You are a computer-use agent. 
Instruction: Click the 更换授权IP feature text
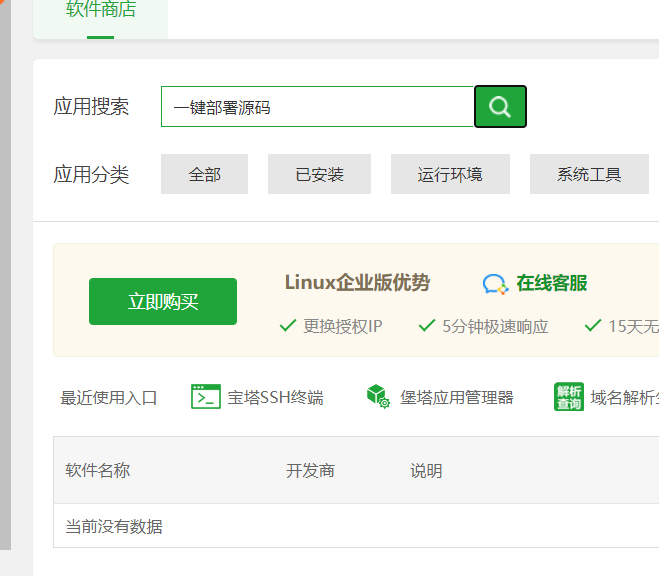343,326
